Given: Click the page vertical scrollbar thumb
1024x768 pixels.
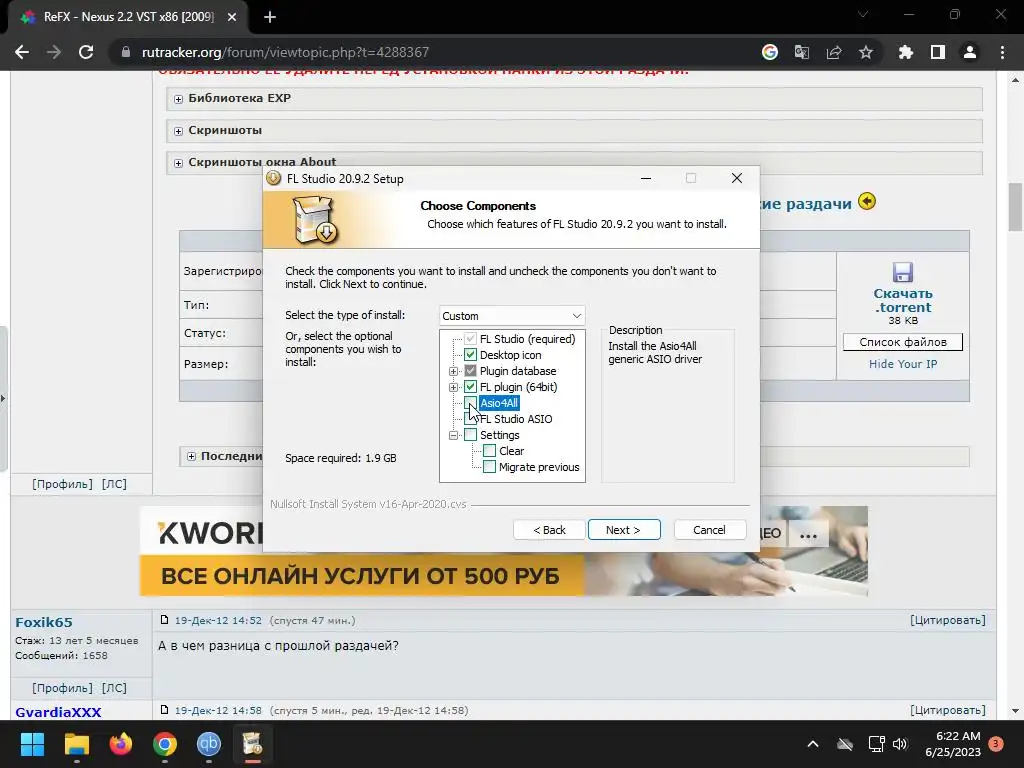Looking at the screenshot, I should click(1016, 205).
